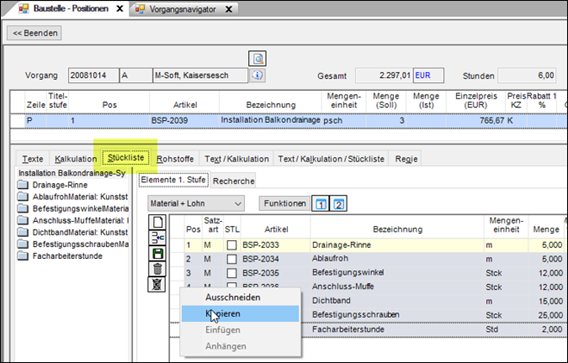This screenshot has height=363, width=568.
Task: Close the Baustelle - Positionen tab
Action: (120, 9)
